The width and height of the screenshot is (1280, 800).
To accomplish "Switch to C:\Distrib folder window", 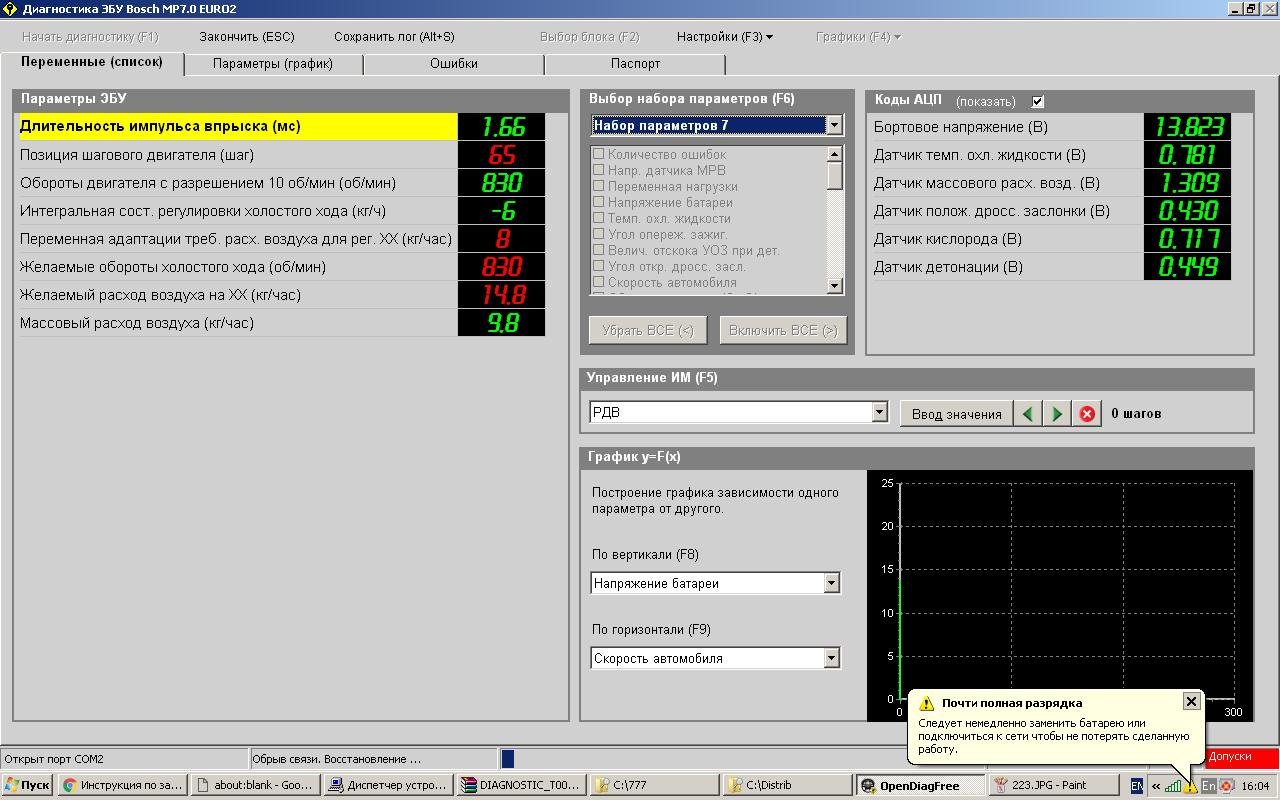I will (787, 785).
